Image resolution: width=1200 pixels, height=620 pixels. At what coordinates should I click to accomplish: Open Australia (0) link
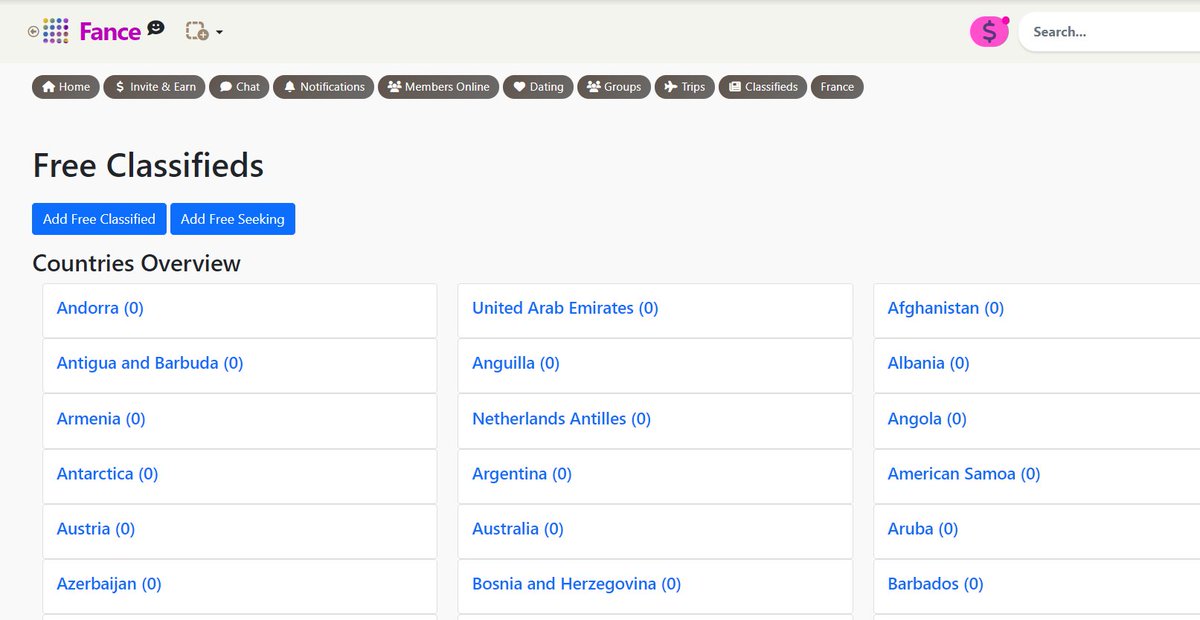[518, 529]
